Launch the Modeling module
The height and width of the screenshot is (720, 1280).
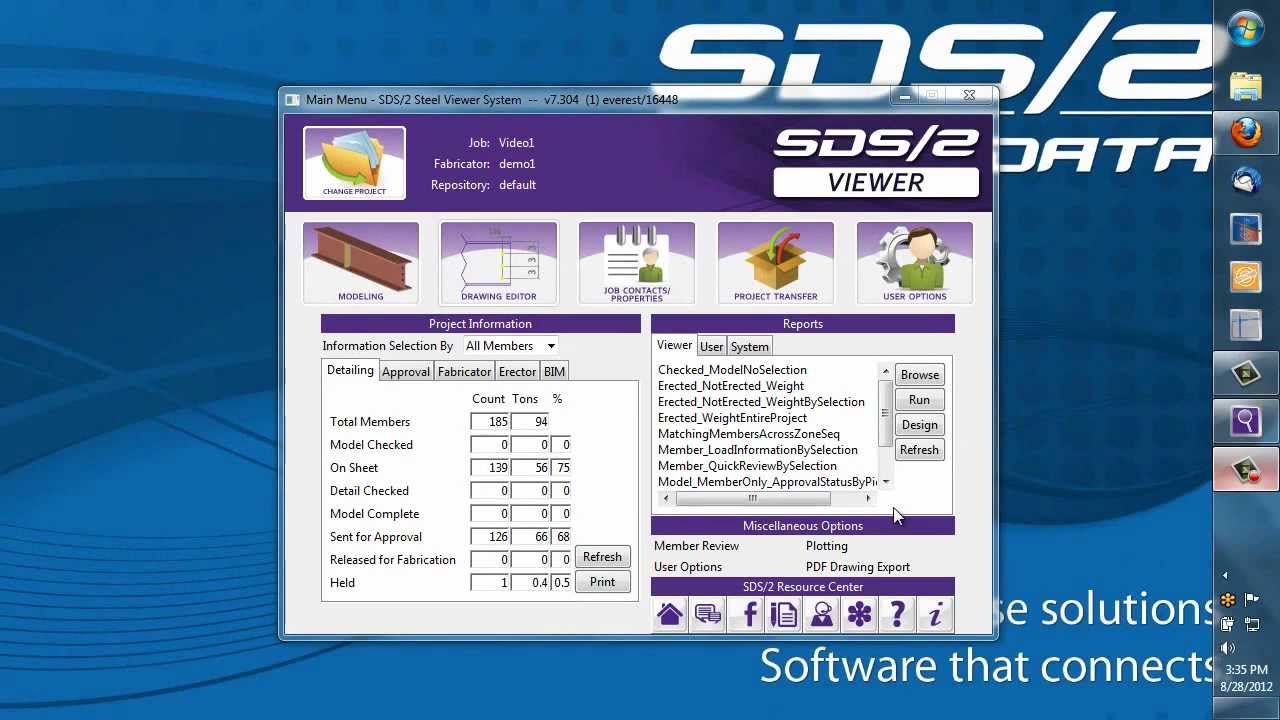tap(361, 262)
